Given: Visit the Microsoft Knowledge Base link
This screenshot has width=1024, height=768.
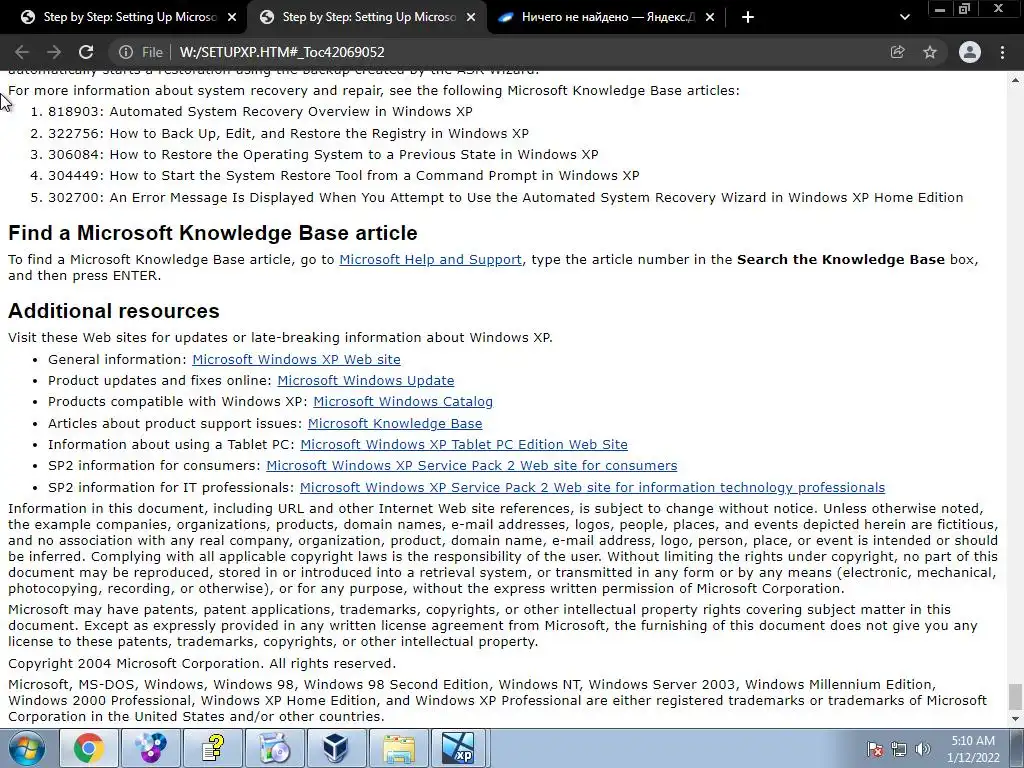Looking at the screenshot, I should (x=395, y=423).
